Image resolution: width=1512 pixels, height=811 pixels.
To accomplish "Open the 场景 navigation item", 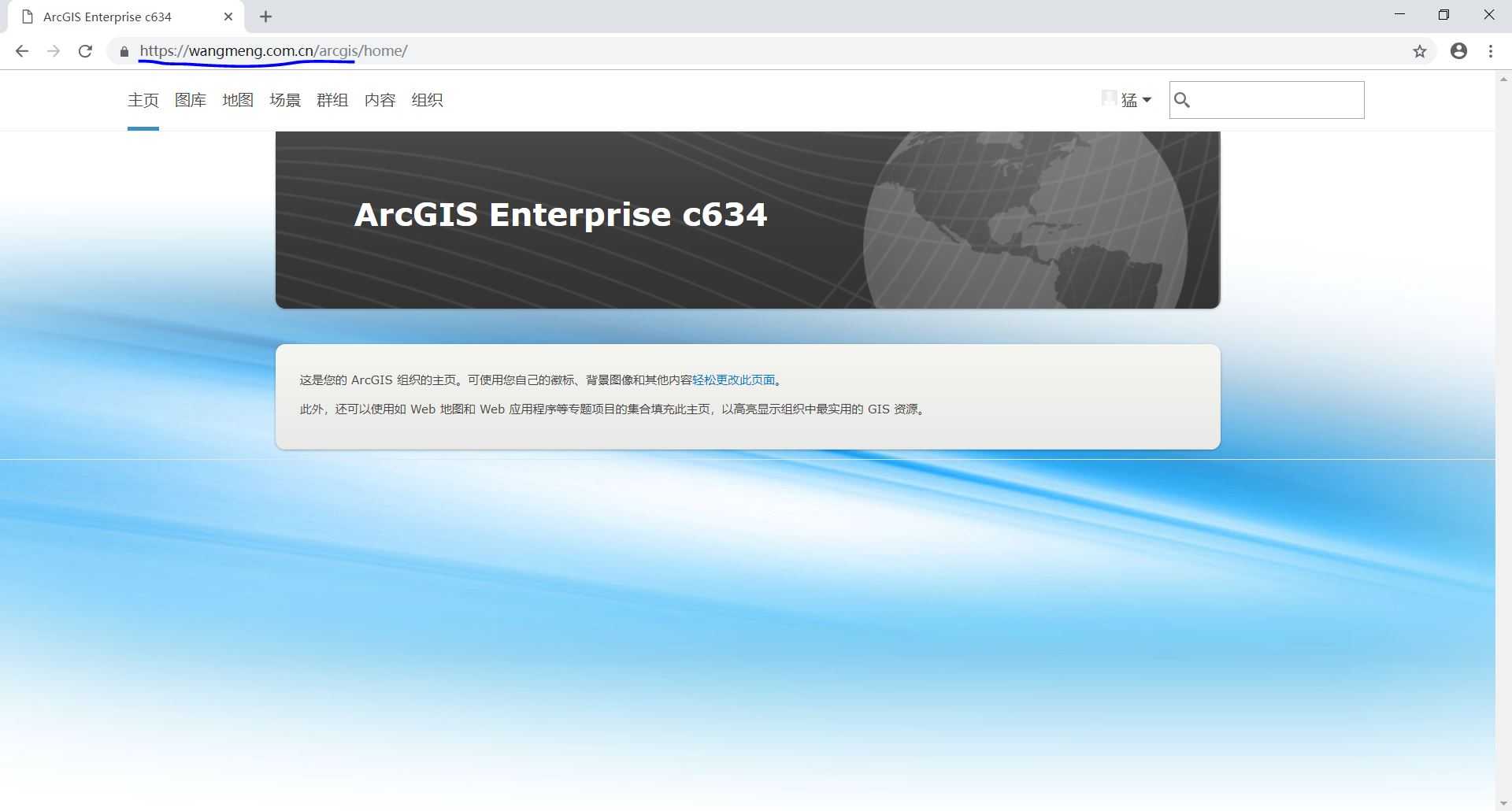I will [285, 100].
